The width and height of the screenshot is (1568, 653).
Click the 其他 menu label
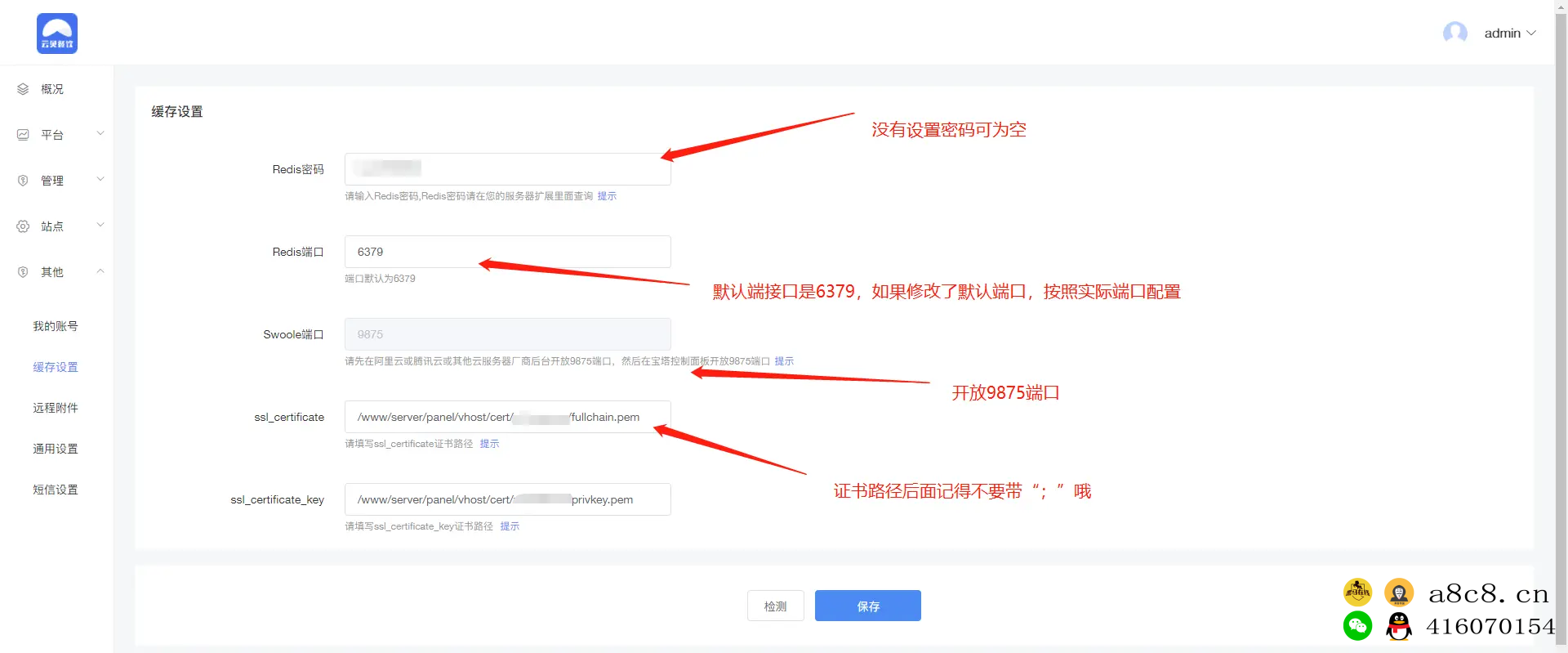pos(52,272)
